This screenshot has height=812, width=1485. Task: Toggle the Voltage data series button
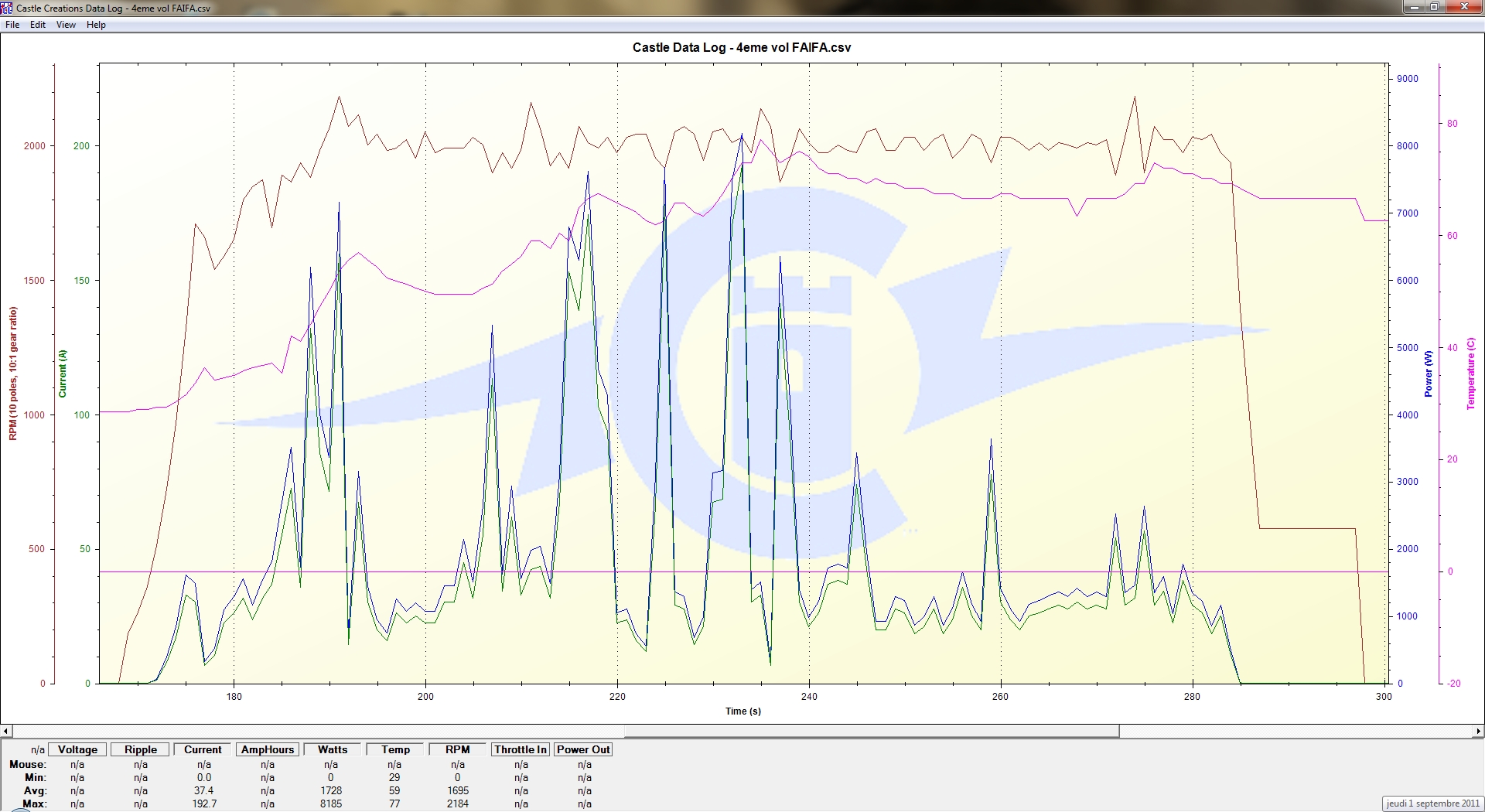pyautogui.click(x=77, y=749)
